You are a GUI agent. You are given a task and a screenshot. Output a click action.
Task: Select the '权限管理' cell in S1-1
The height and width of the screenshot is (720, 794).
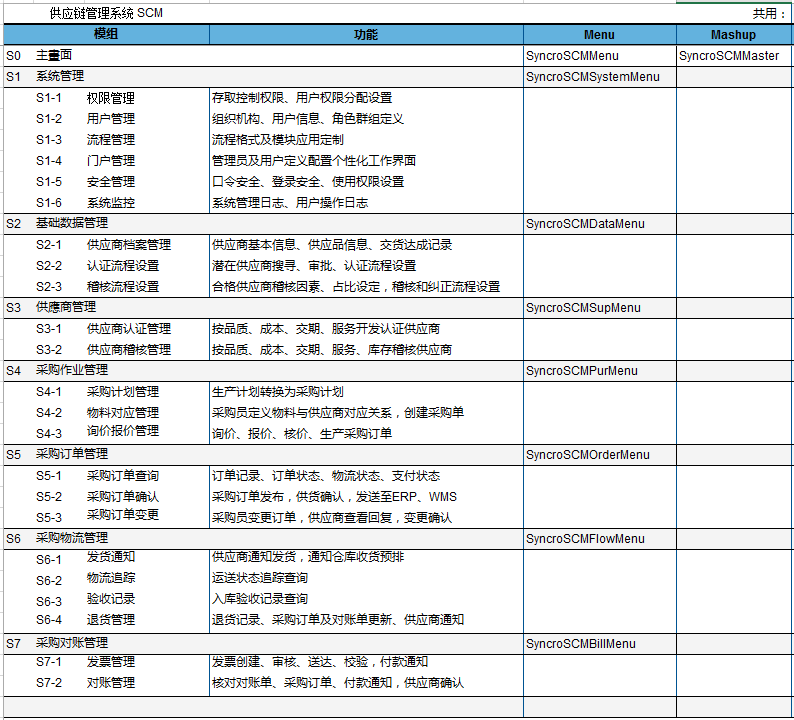click(110, 98)
